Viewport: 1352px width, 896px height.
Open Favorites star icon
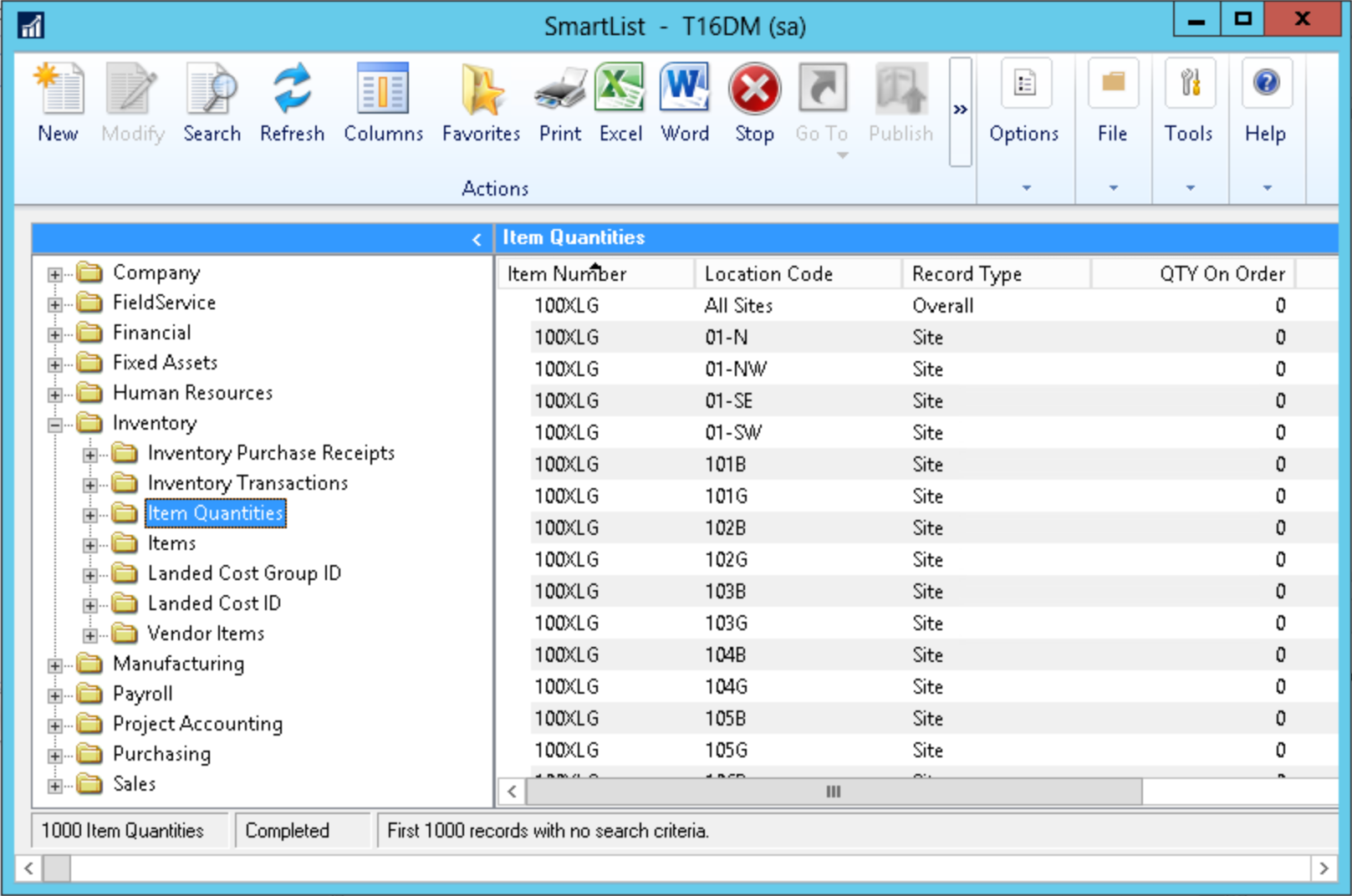coord(481,89)
